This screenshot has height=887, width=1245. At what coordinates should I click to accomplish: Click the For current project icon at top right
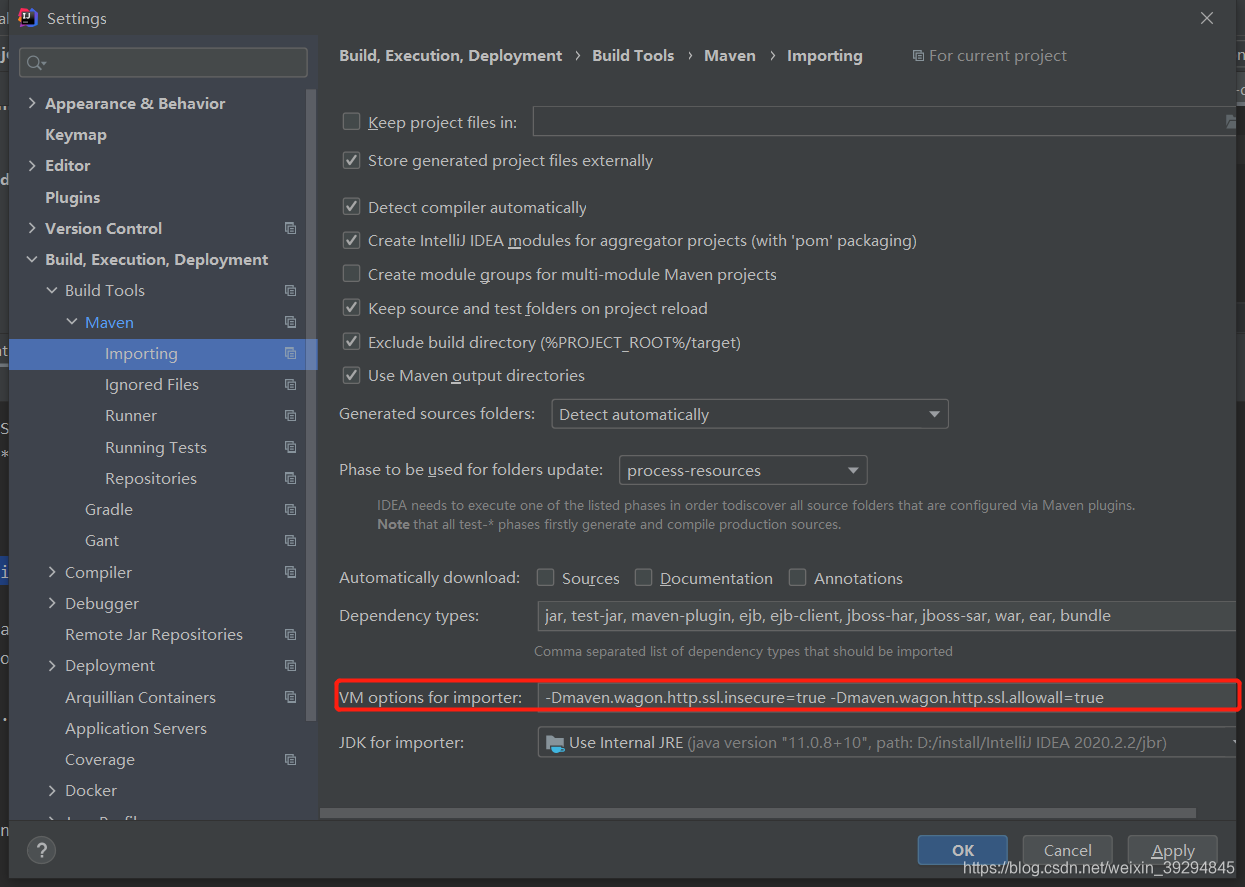918,55
